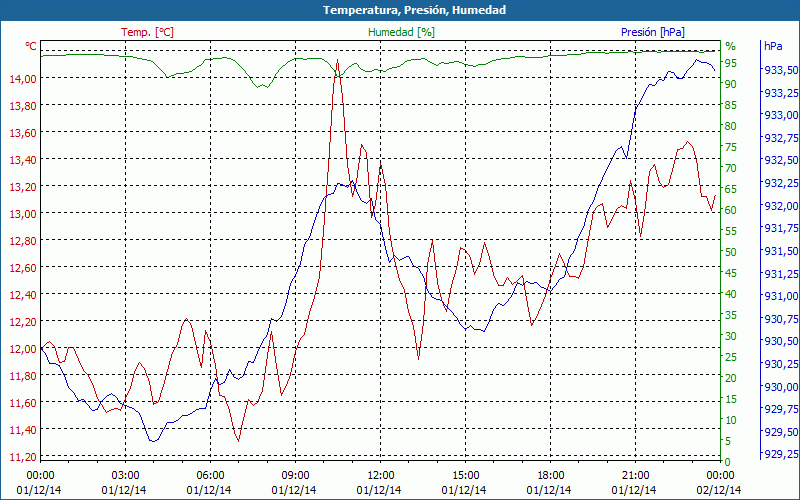Click the 14,00 temperature axis tick
This screenshot has height=500, width=800.
[22, 78]
